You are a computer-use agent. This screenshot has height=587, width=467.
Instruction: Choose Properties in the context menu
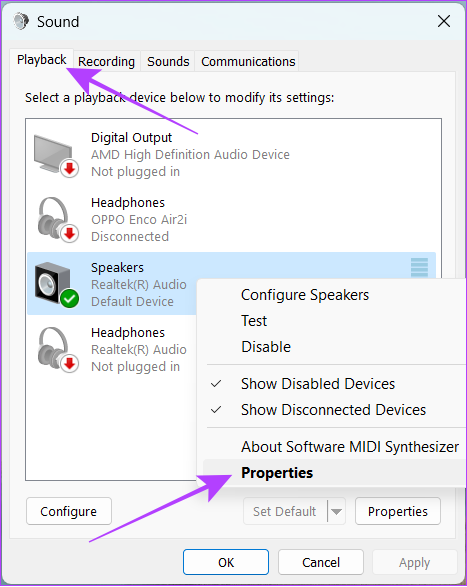point(277,473)
